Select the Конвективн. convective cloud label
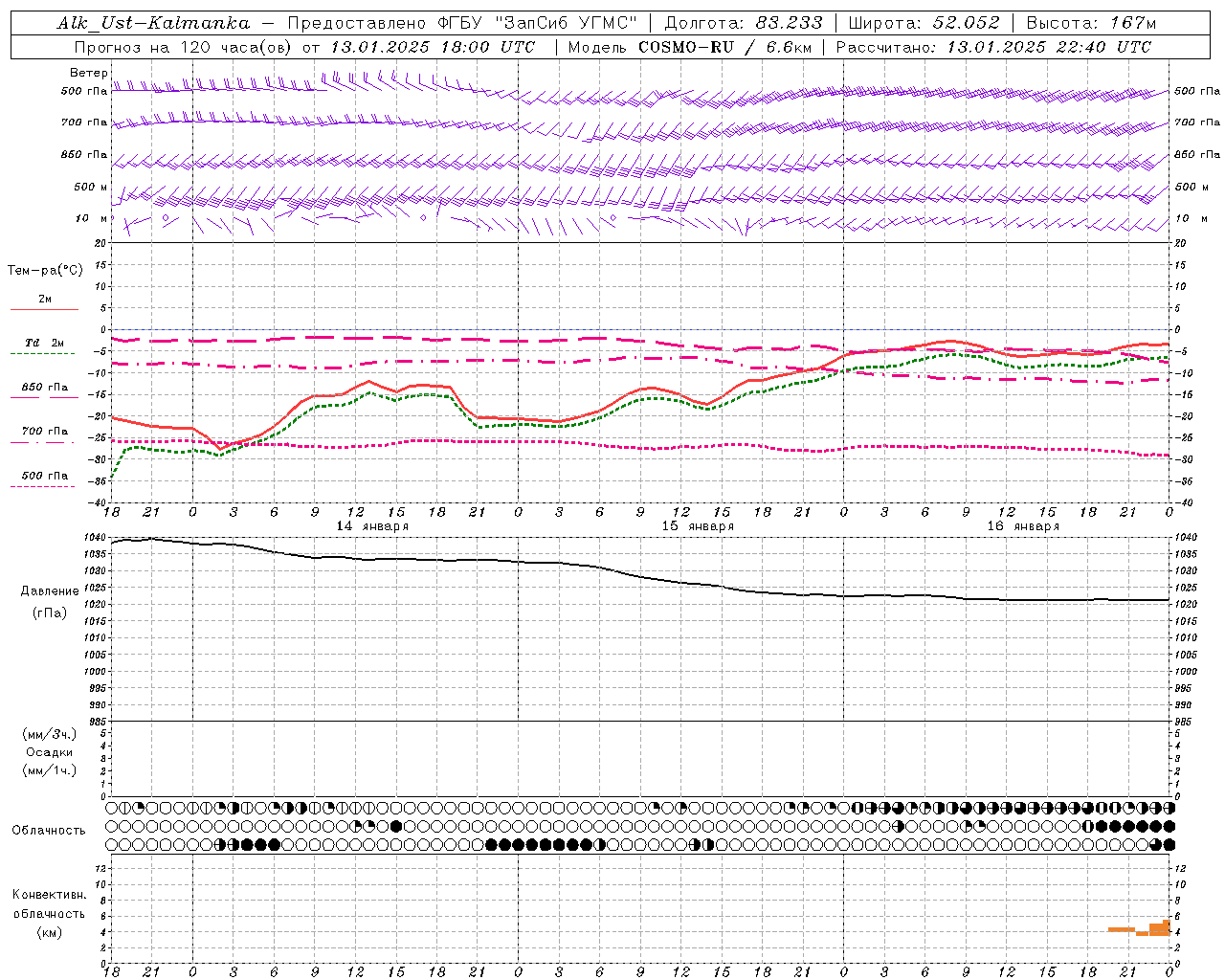Screen dimensions: 1225x980 (49, 895)
